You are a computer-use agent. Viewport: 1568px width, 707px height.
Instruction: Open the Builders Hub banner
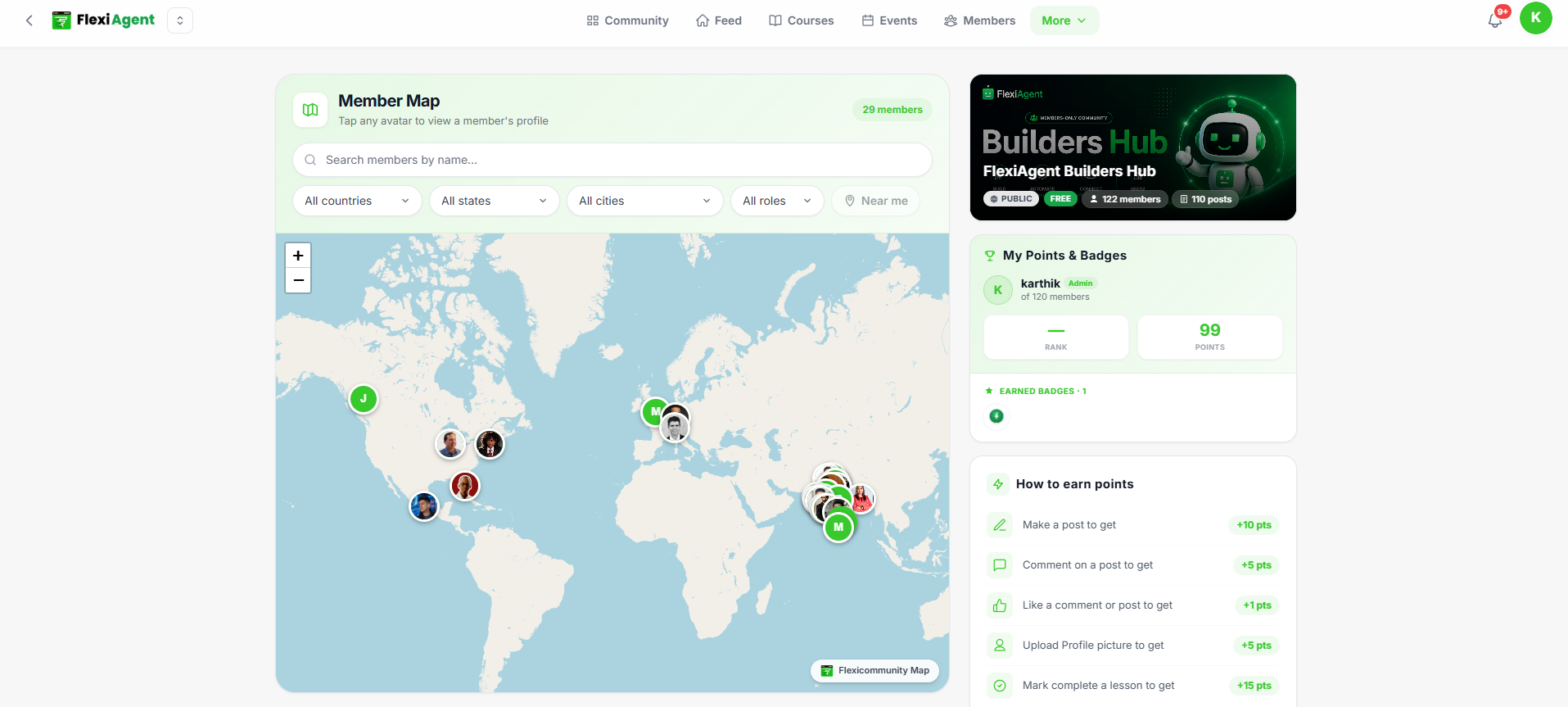(1132, 147)
